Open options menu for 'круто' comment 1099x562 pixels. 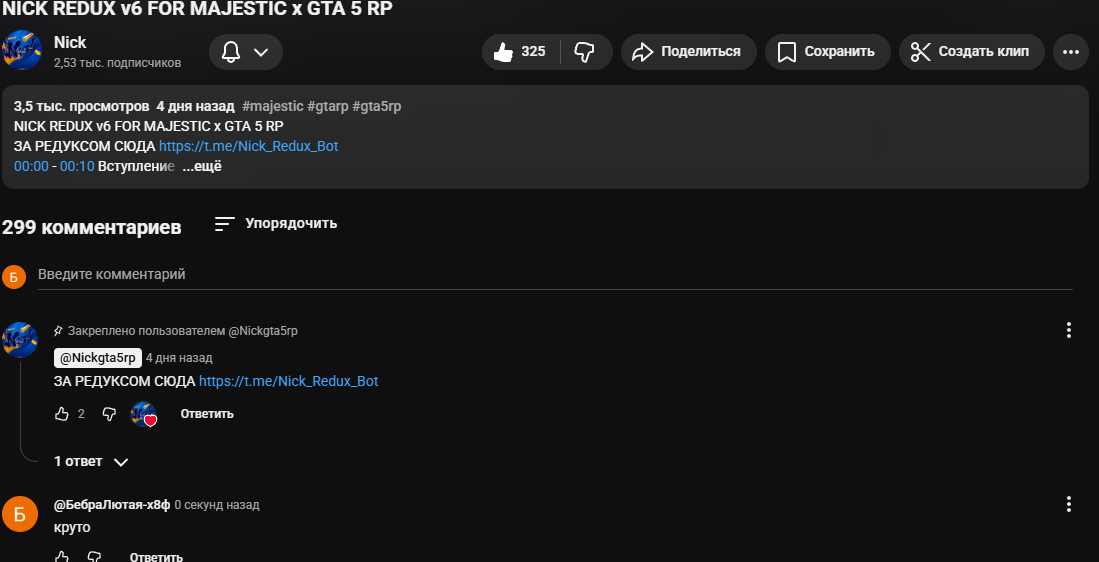pyautogui.click(x=1069, y=504)
